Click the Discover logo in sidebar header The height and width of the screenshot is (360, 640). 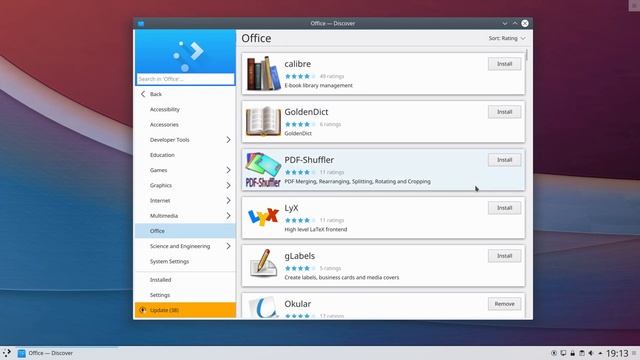(x=188, y=56)
